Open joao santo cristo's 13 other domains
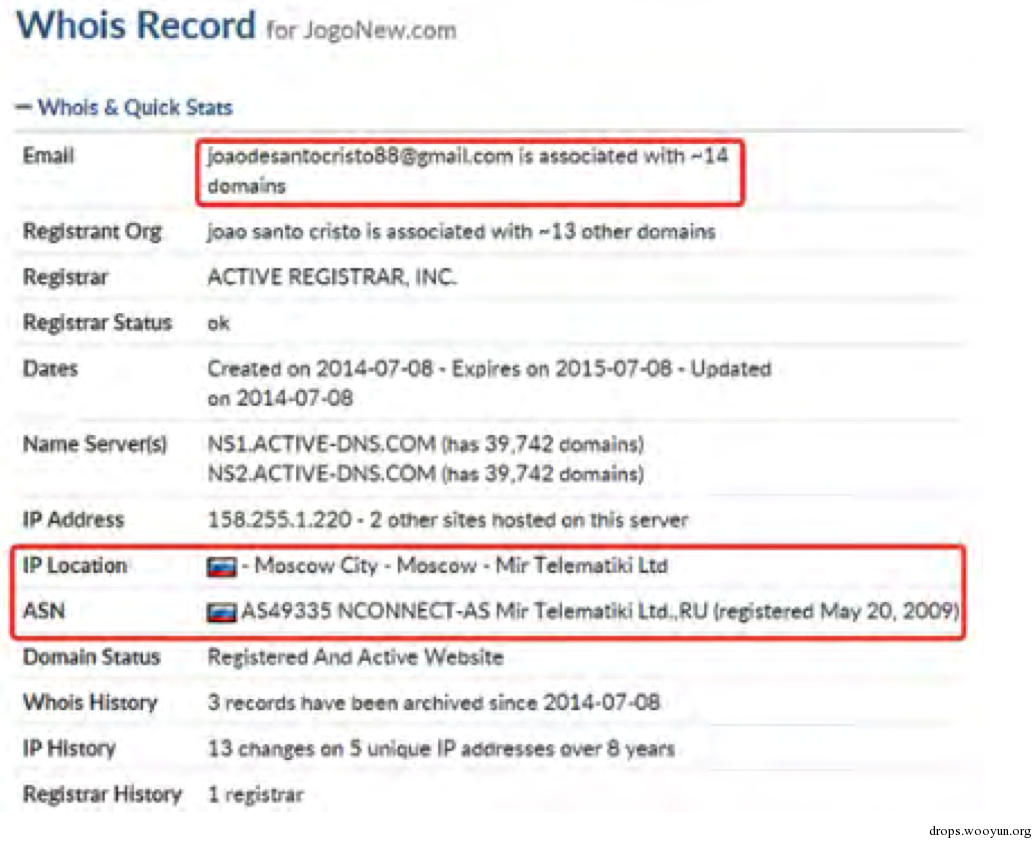 point(461,232)
